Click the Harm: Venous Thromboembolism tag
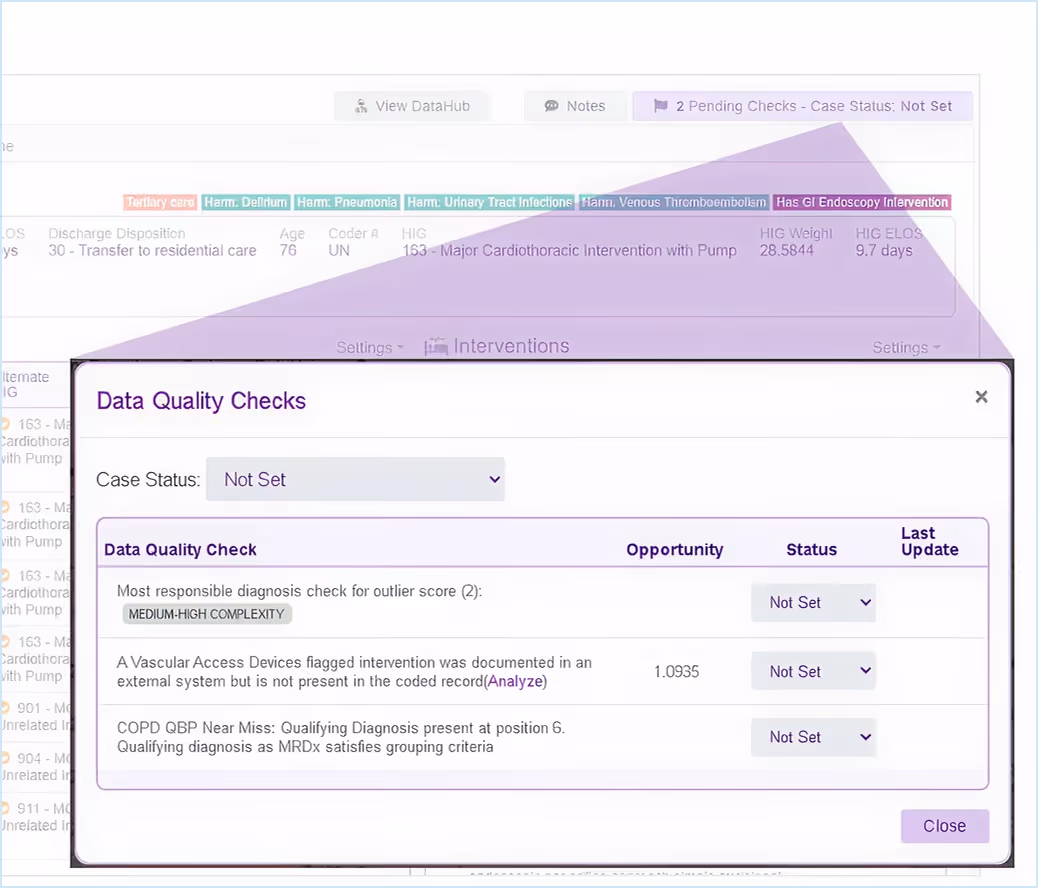 (x=674, y=202)
